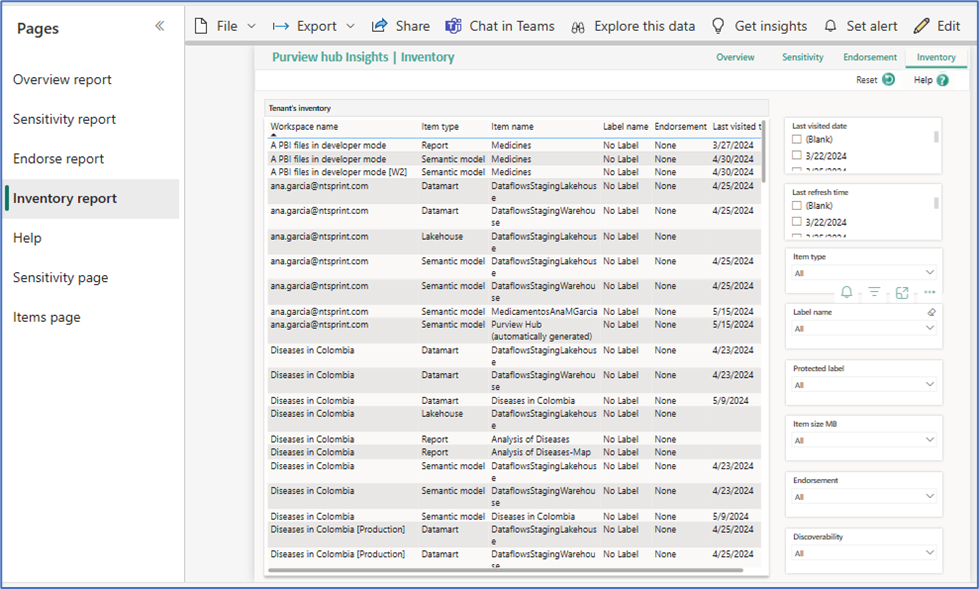Open the Protected label dropdown
Image resolution: width=979 pixels, height=589 pixels.
click(x=864, y=385)
